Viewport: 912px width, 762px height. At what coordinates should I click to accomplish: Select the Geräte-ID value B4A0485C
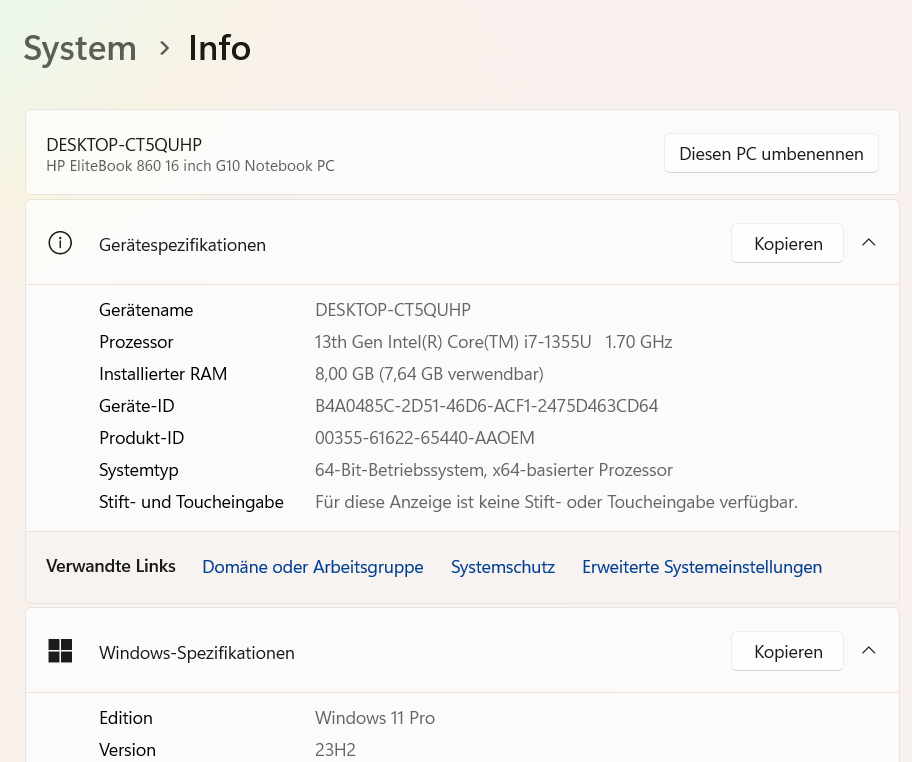click(486, 405)
